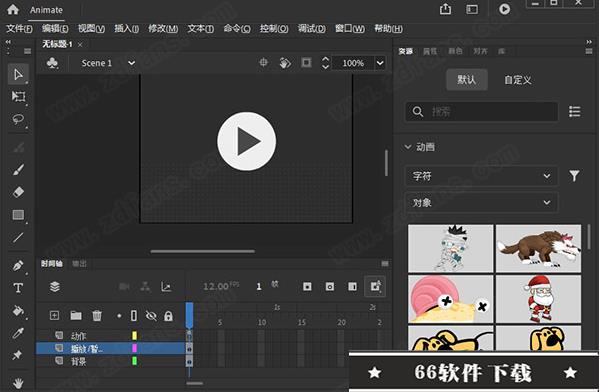The height and width of the screenshot is (392, 599).
Task: Choose the Rectangle tool
Action: (x=18, y=215)
